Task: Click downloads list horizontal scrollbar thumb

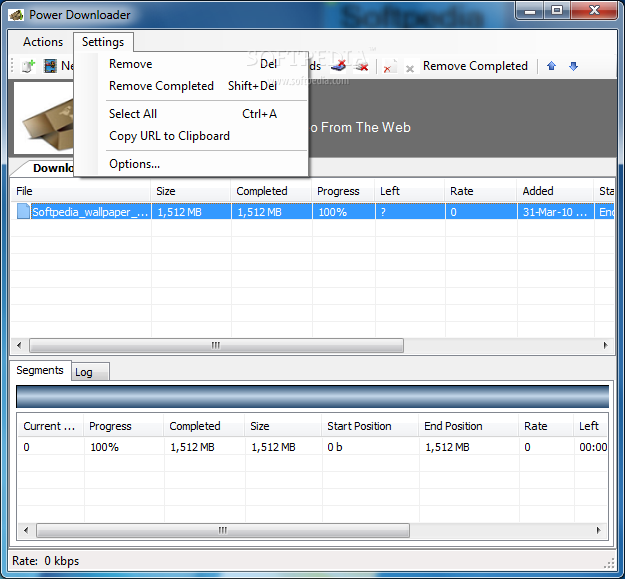Action: tap(216, 345)
